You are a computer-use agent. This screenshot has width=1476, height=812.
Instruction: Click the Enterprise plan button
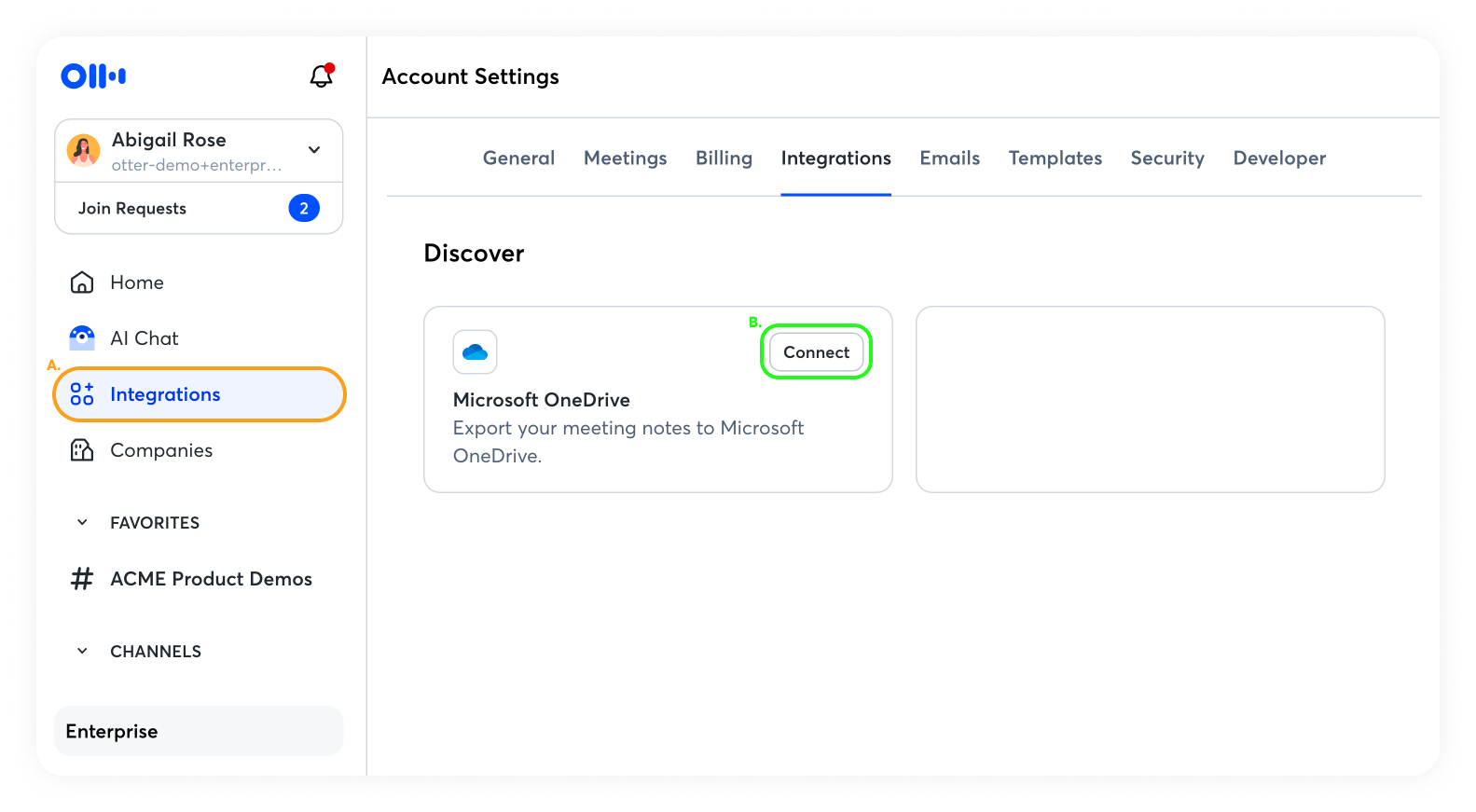tap(199, 731)
